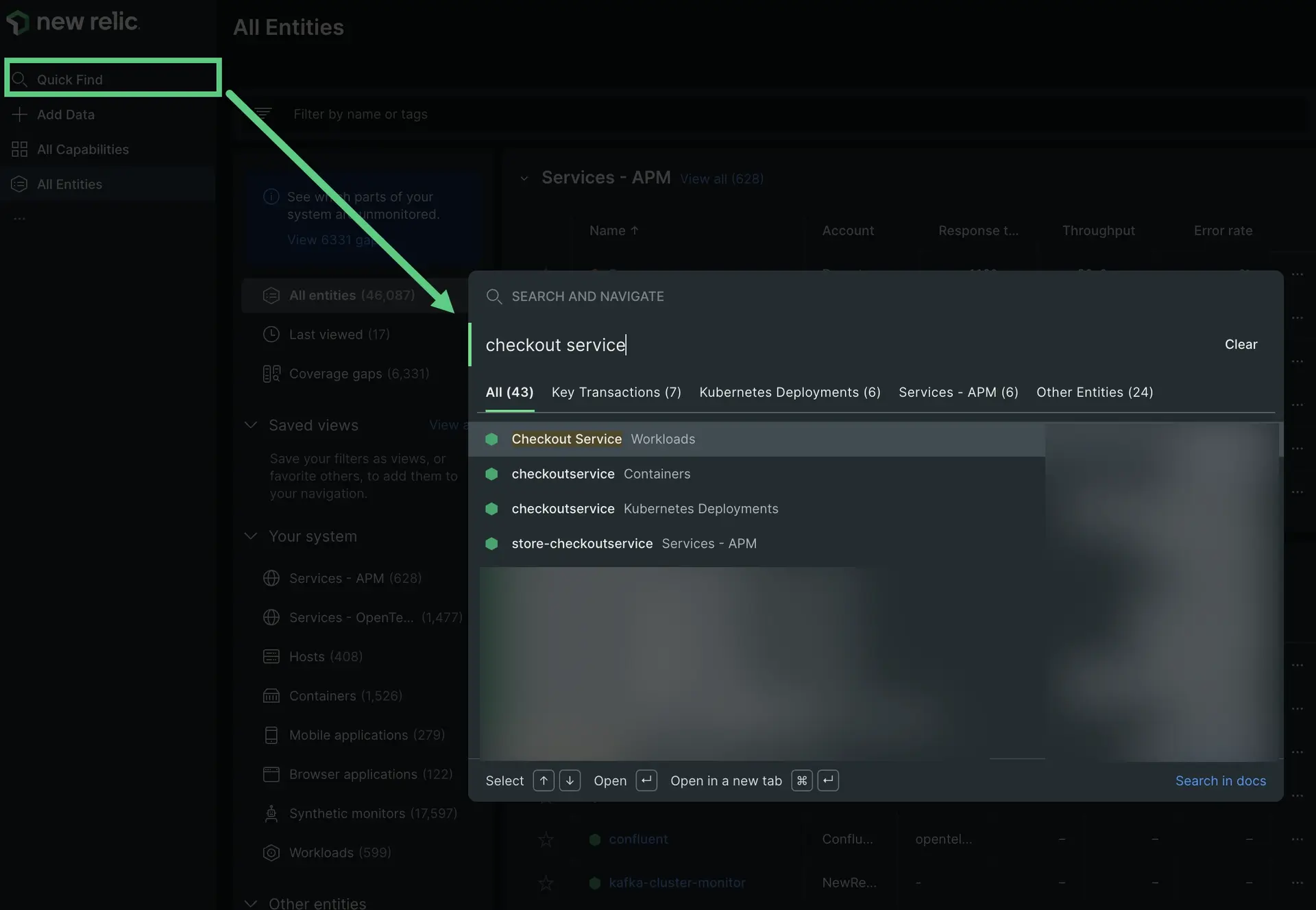Viewport: 1316px width, 910px height.
Task: Open Last viewed (17) list
Action: click(339, 335)
